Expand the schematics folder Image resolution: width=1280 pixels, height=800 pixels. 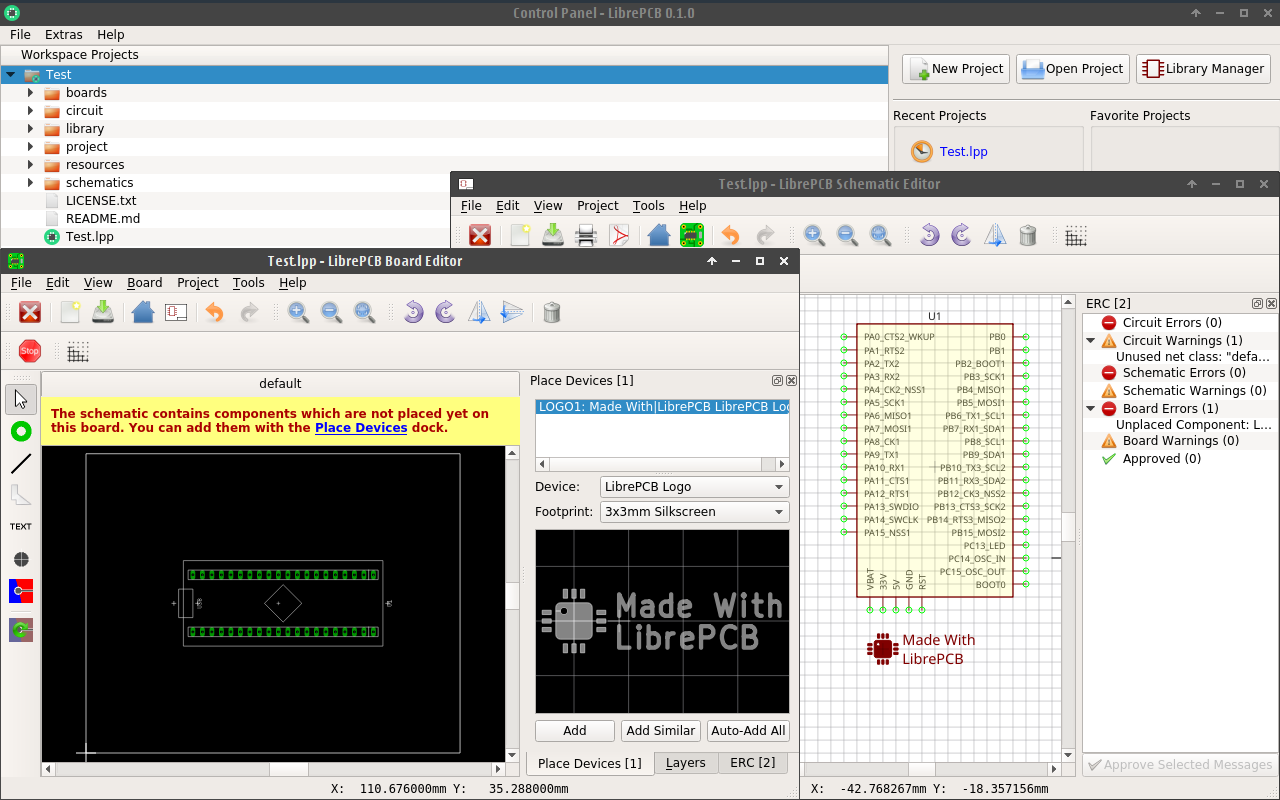30,183
